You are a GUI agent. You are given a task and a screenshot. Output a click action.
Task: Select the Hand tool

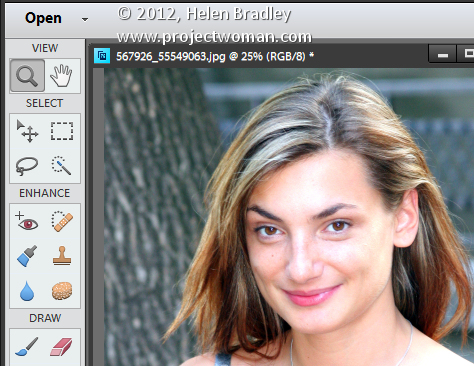coord(62,76)
